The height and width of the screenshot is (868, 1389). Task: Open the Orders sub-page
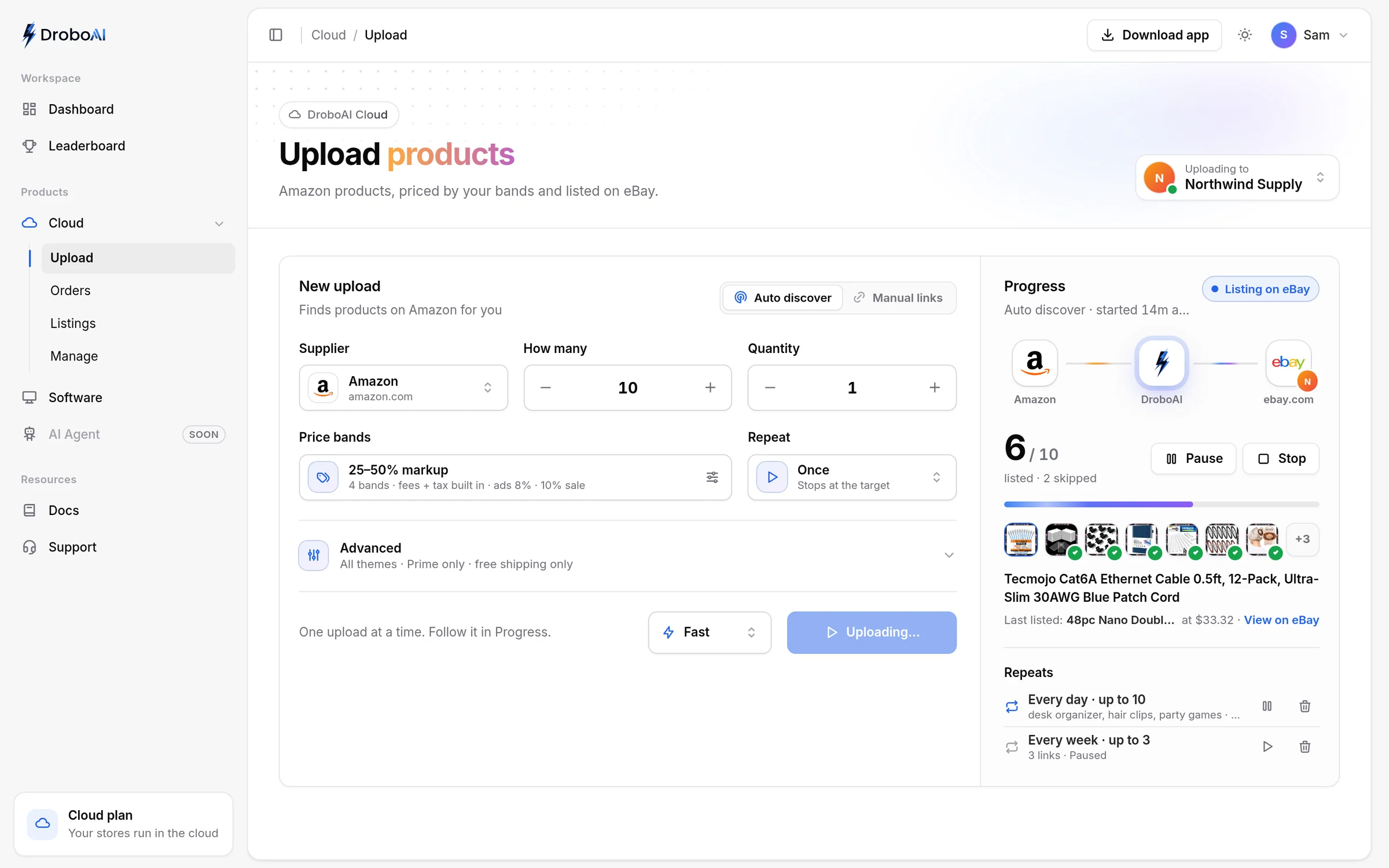point(138,290)
